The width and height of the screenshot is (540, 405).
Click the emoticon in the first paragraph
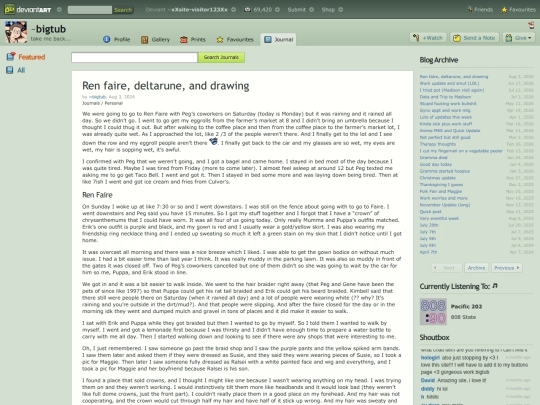coord(213,141)
